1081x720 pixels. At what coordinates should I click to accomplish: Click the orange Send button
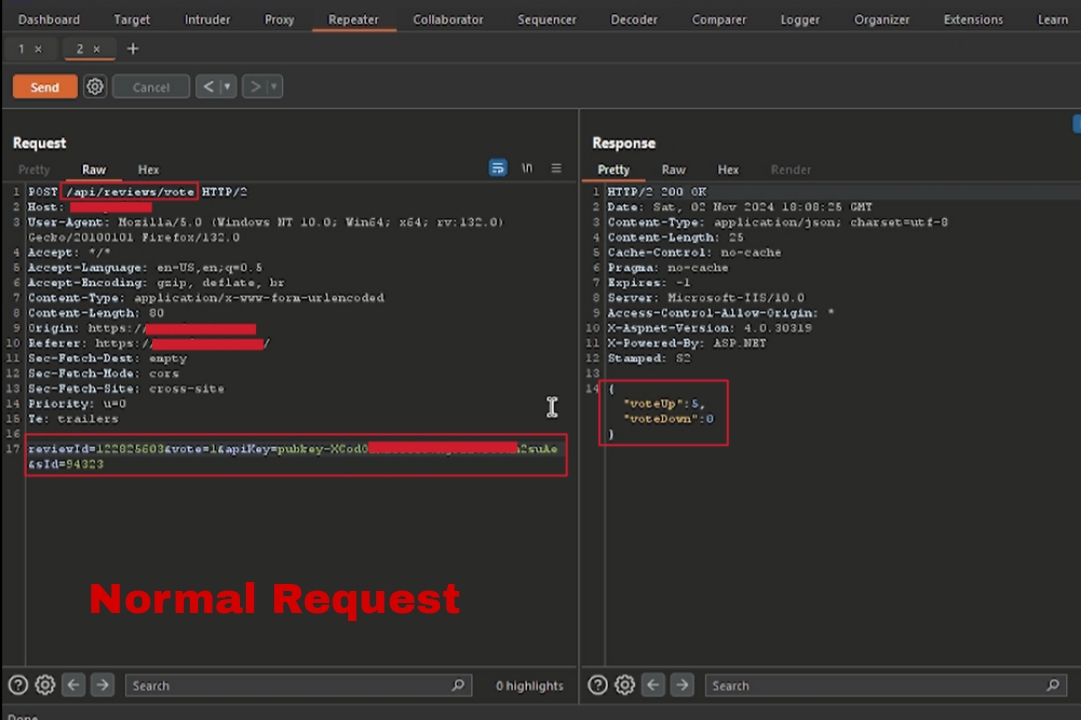pyautogui.click(x=45, y=87)
